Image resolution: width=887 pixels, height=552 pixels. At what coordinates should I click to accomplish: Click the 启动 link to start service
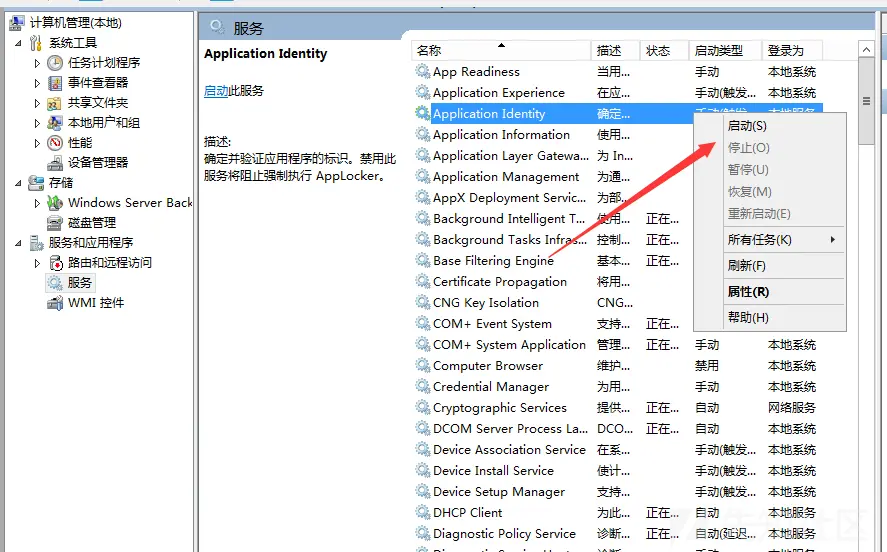[x=216, y=91]
